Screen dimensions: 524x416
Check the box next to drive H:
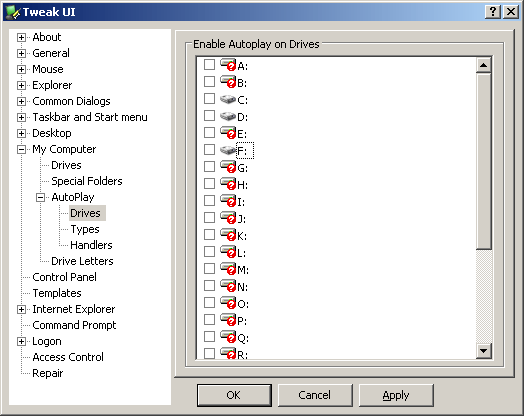[209, 184]
